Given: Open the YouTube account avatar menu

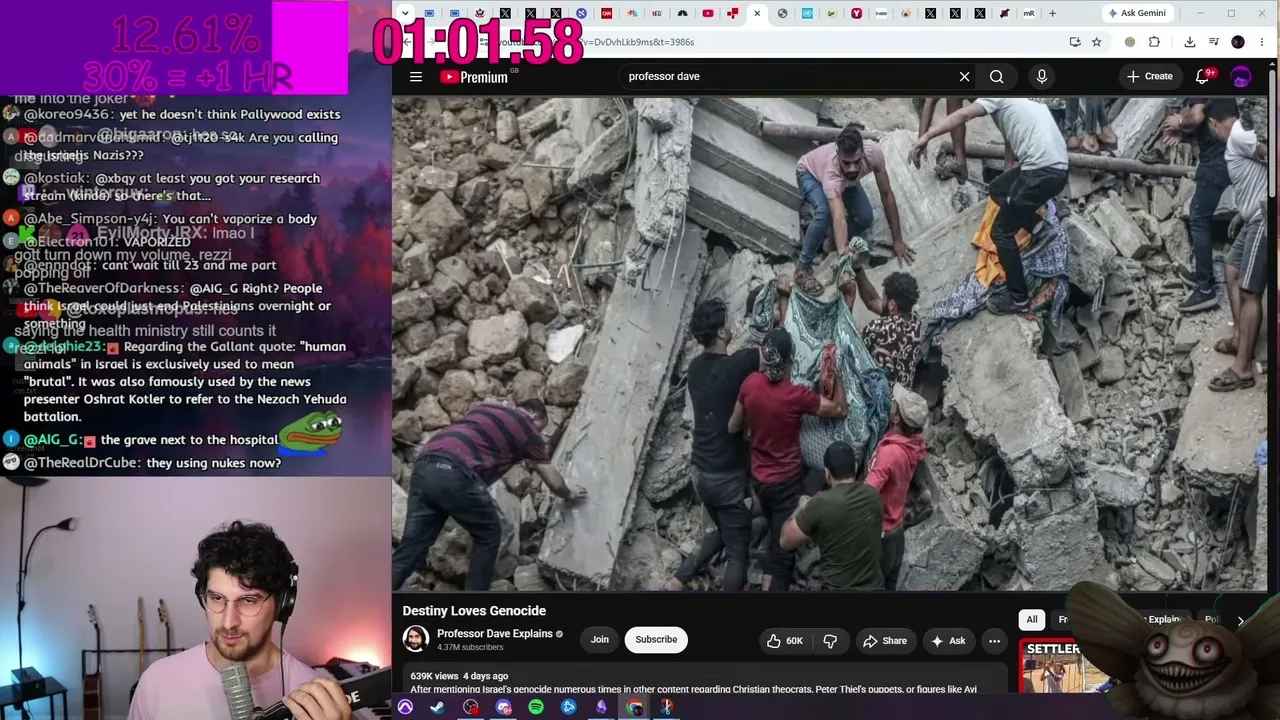Looking at the screenshot, I should point(1241,77).
